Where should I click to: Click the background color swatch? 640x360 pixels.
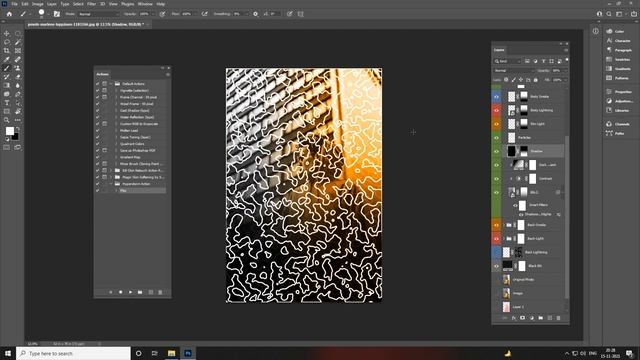pyautogui.click(x=15, y=137)
